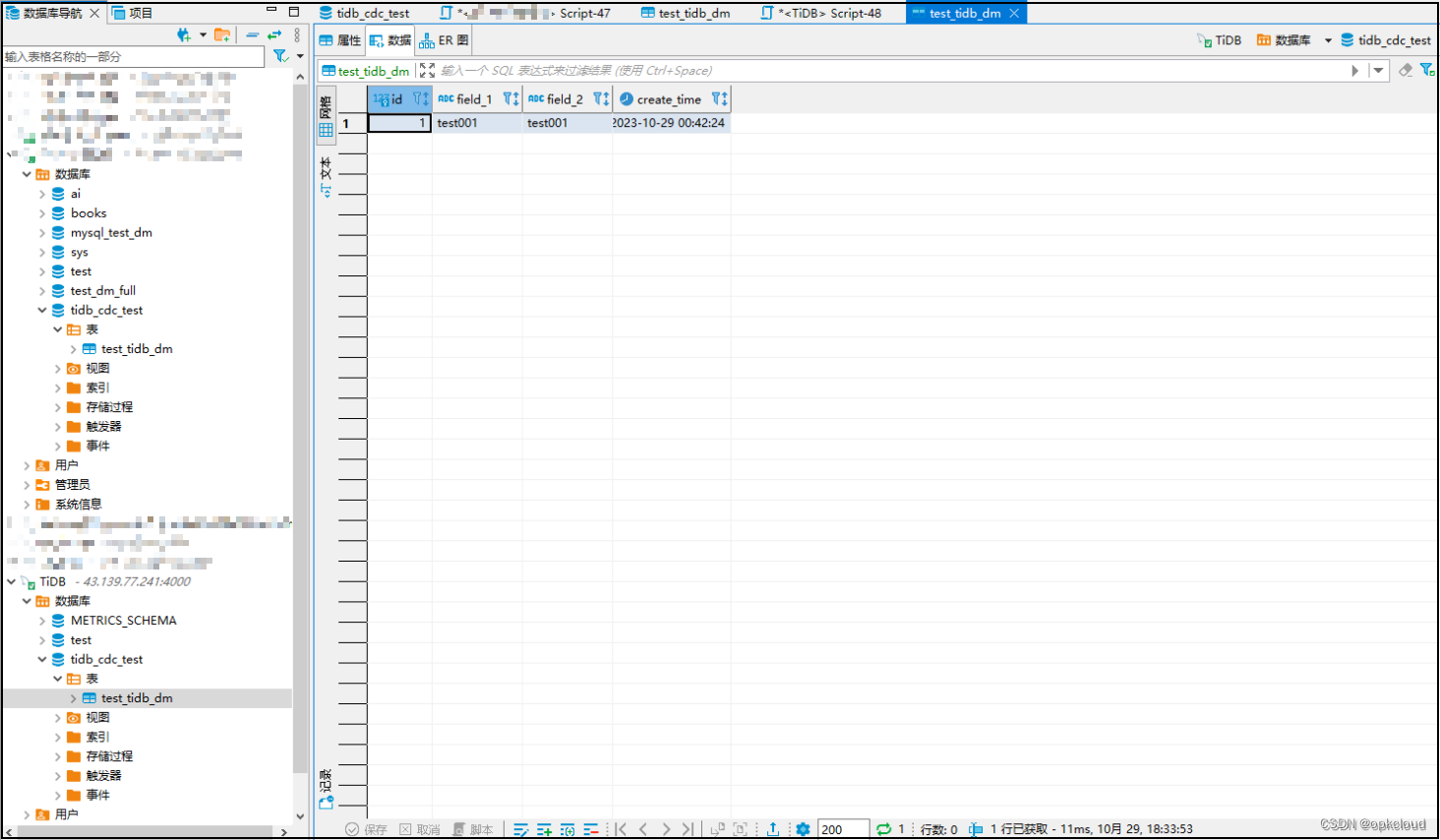Switch to 属性 properties subtab
Screen dimensions: 1440x840
coord(340,40)
